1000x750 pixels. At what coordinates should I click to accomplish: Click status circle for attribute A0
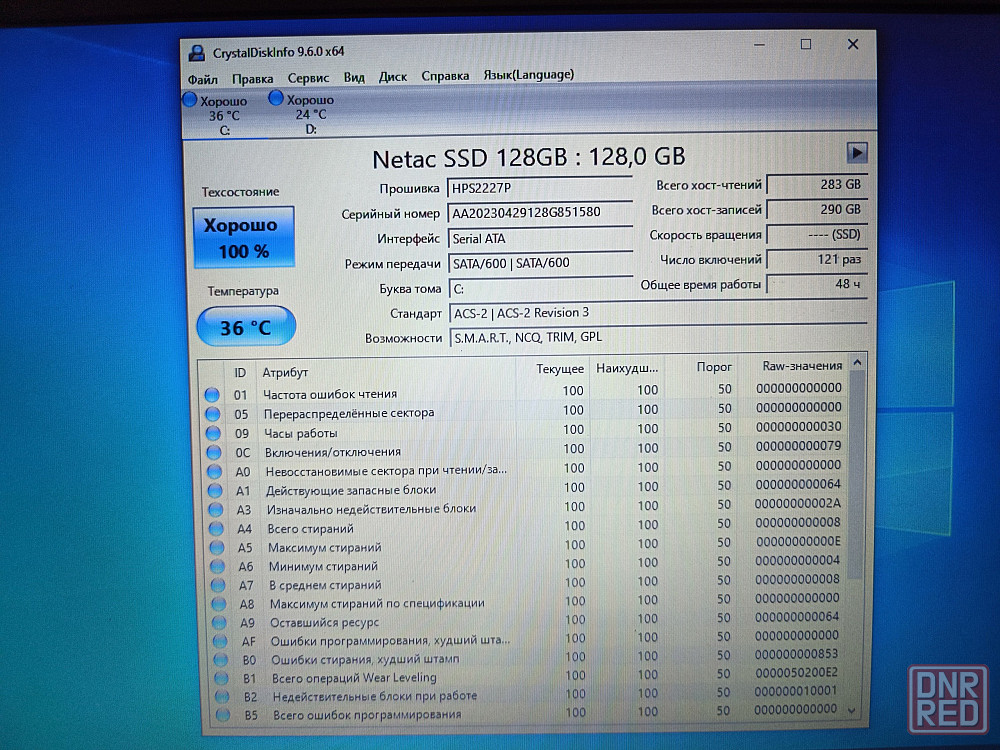[214, 472]
